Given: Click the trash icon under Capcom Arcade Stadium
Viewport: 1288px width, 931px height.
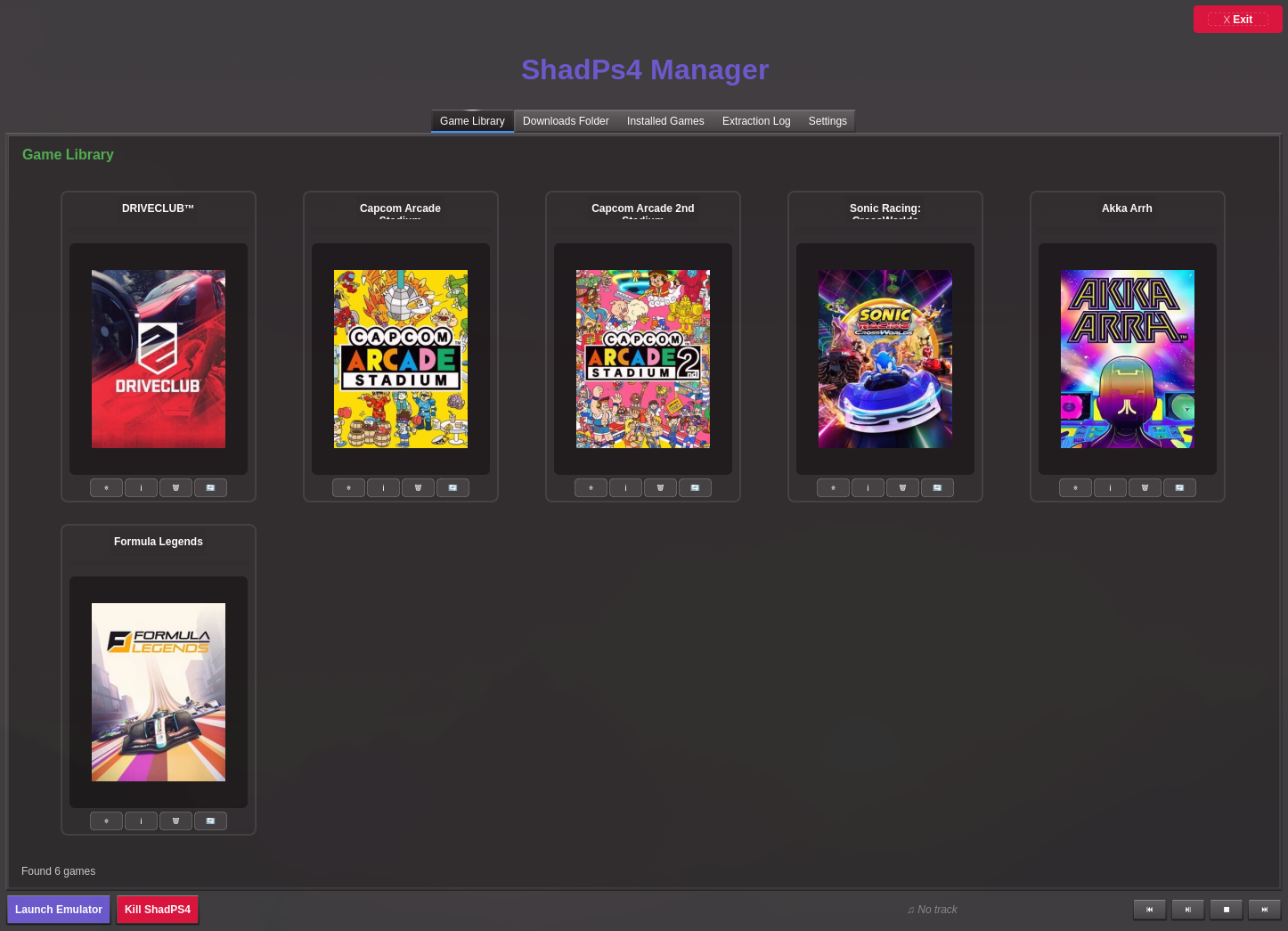Looking at the screenshot, I should 418,487.
